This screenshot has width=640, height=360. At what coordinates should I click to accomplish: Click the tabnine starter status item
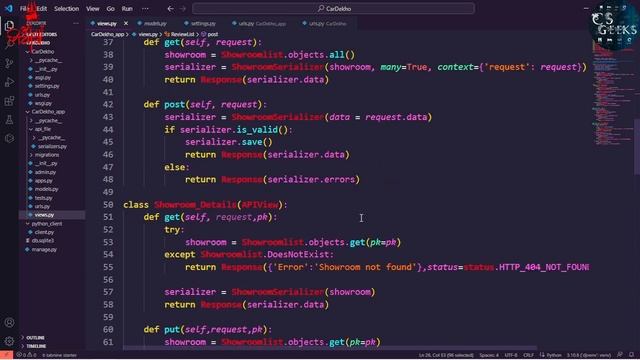(59, 355)
